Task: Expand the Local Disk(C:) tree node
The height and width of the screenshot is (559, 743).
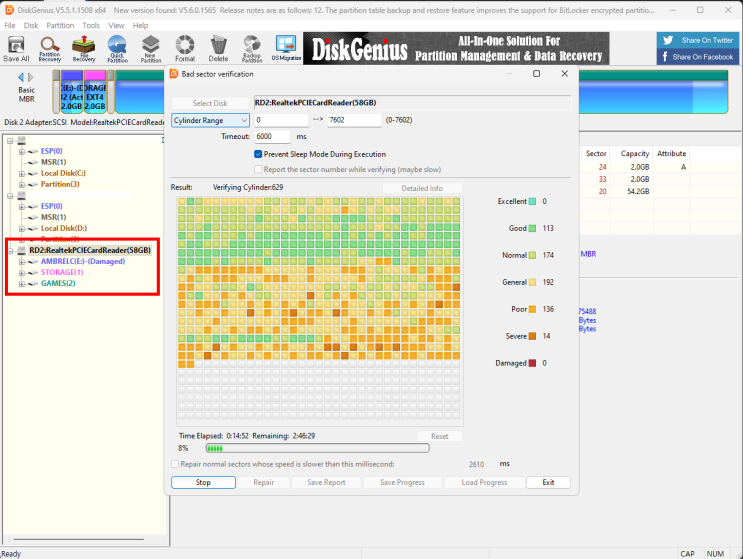Action: (21, 173)
